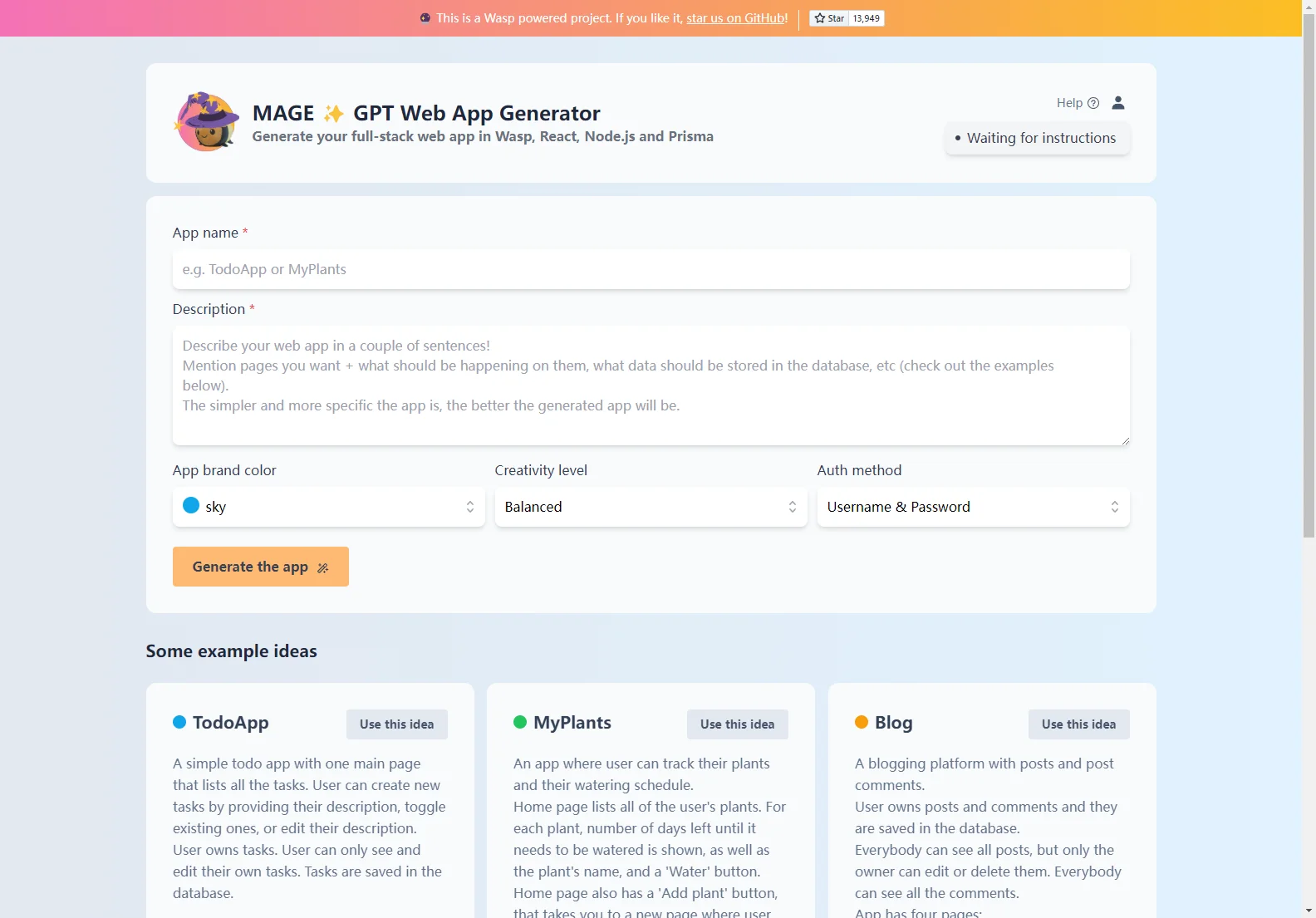Open the Auth method dropdown
1316x918 pixels.
tap(974, 507)
